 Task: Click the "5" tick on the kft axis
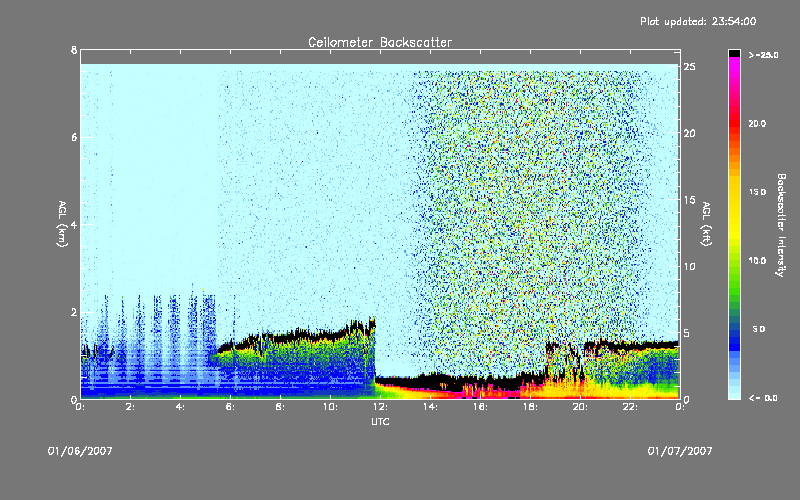click(x=687, y=333)
